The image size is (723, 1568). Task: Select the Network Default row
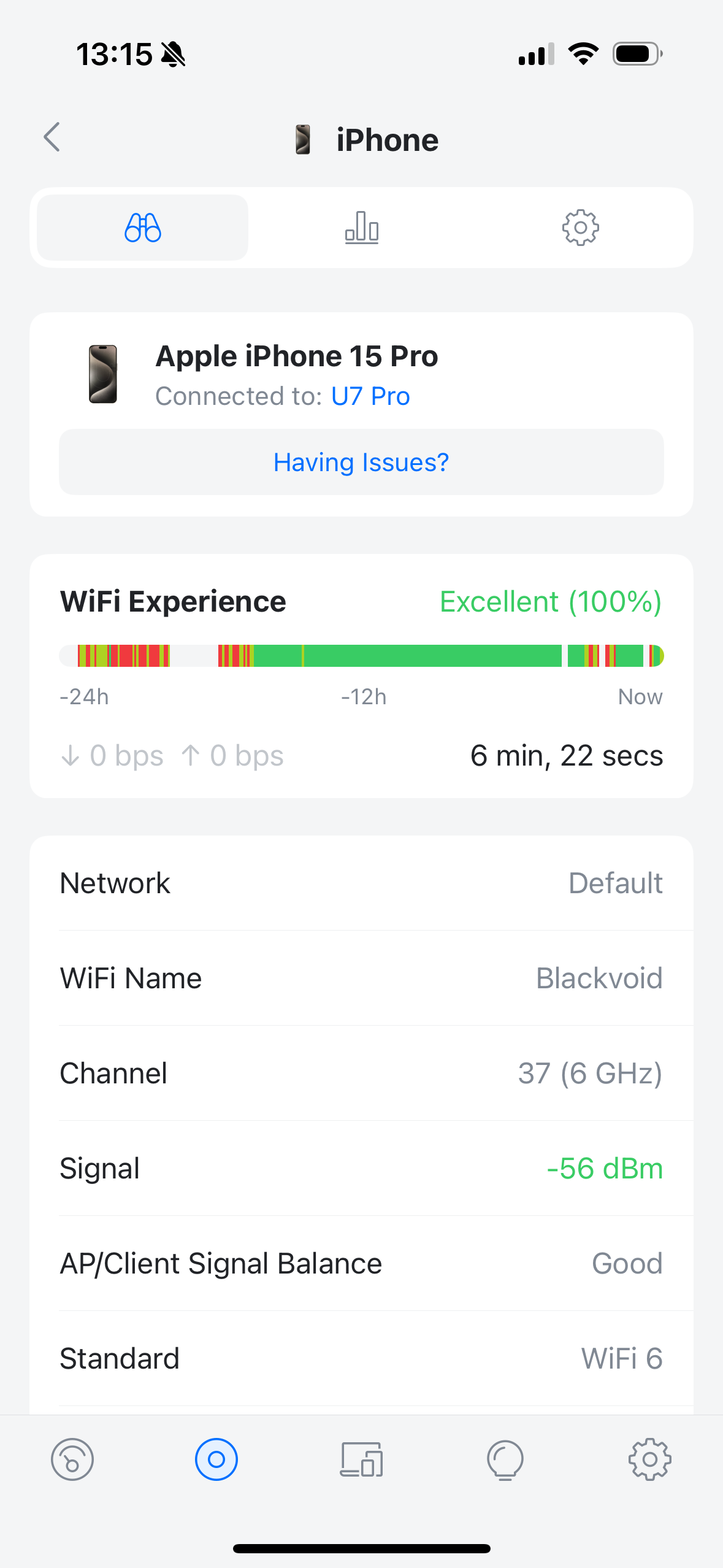tap(362, 883)
